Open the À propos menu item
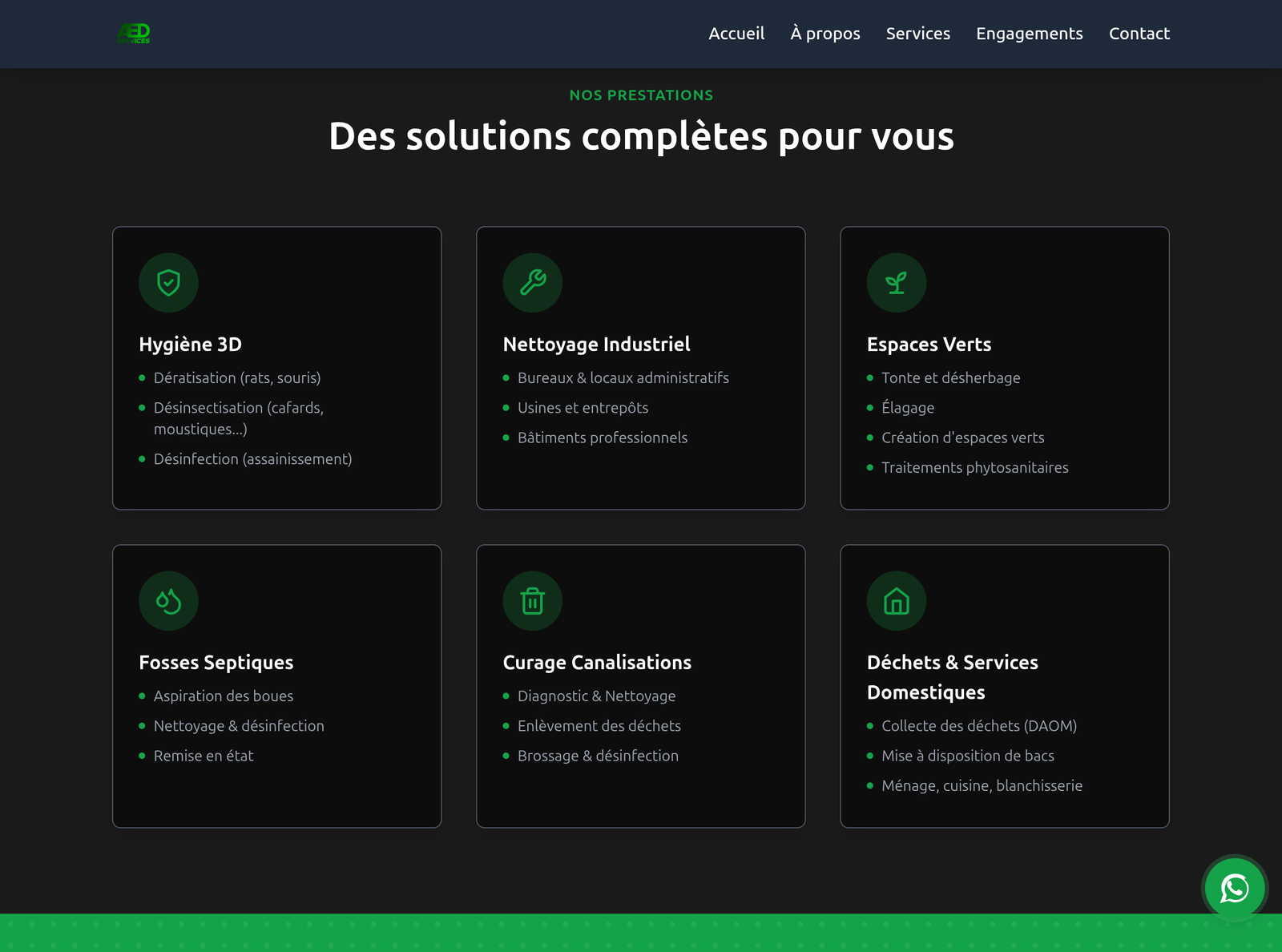The image size is (1282, 952). (x=825, y=34)
